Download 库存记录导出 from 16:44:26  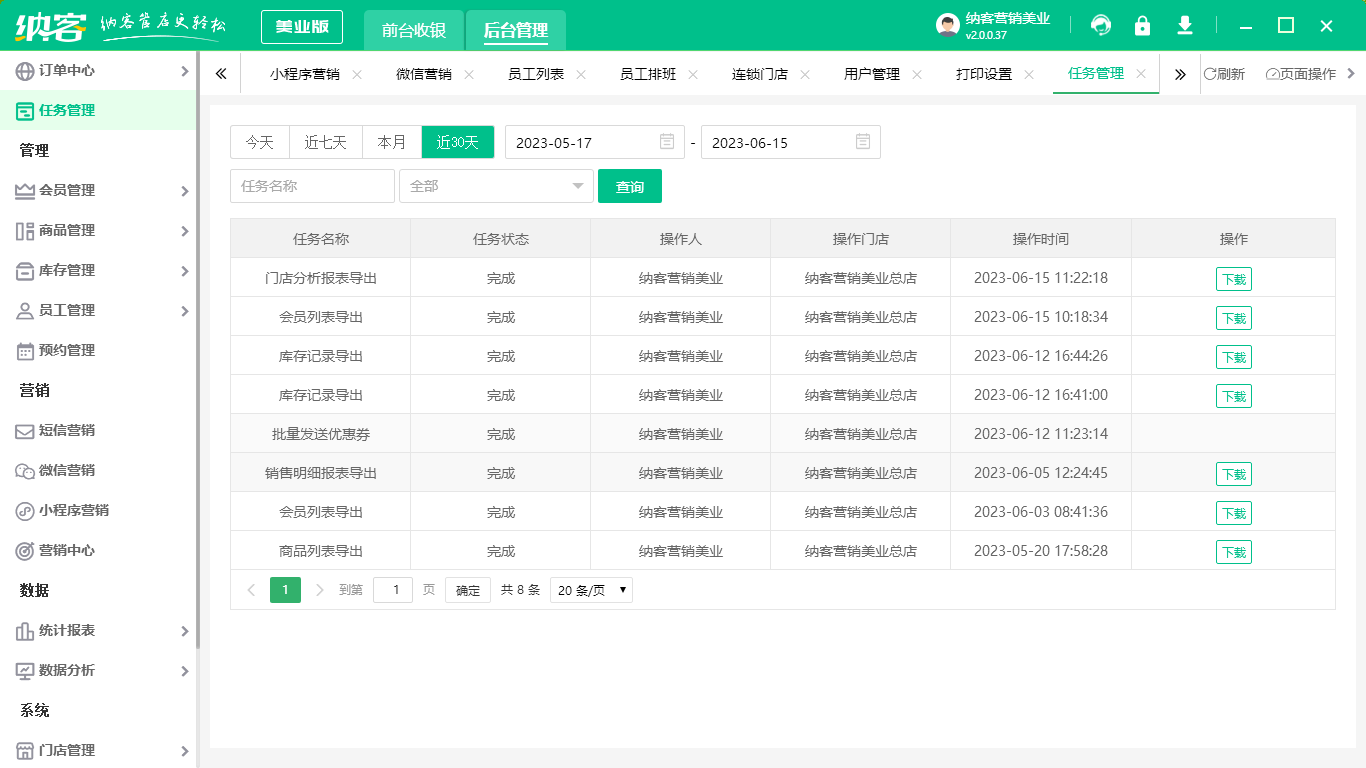[x=1234, y=357]
